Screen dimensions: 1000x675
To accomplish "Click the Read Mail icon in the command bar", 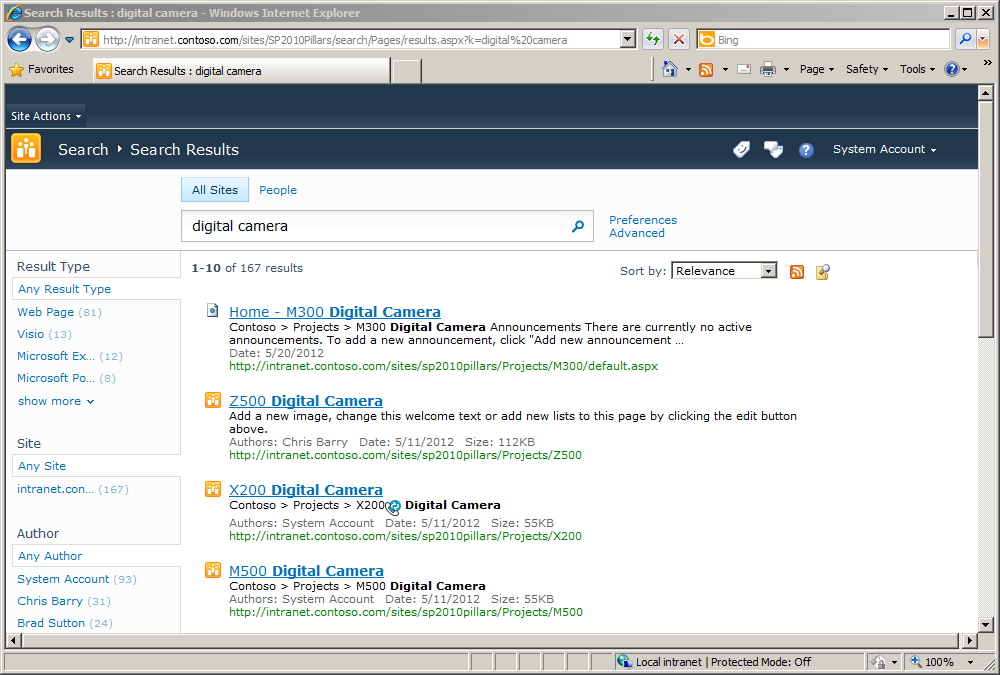I will click(744, 69).
